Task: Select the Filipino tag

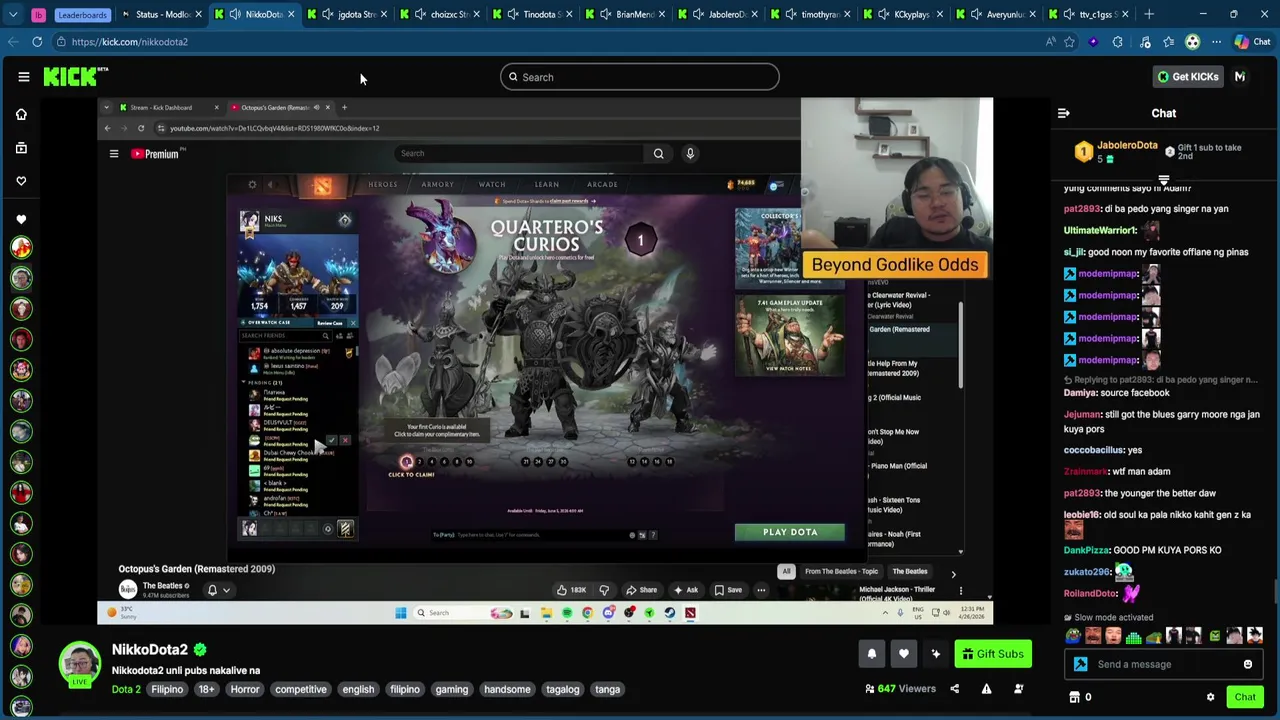Action: point(167,689)
